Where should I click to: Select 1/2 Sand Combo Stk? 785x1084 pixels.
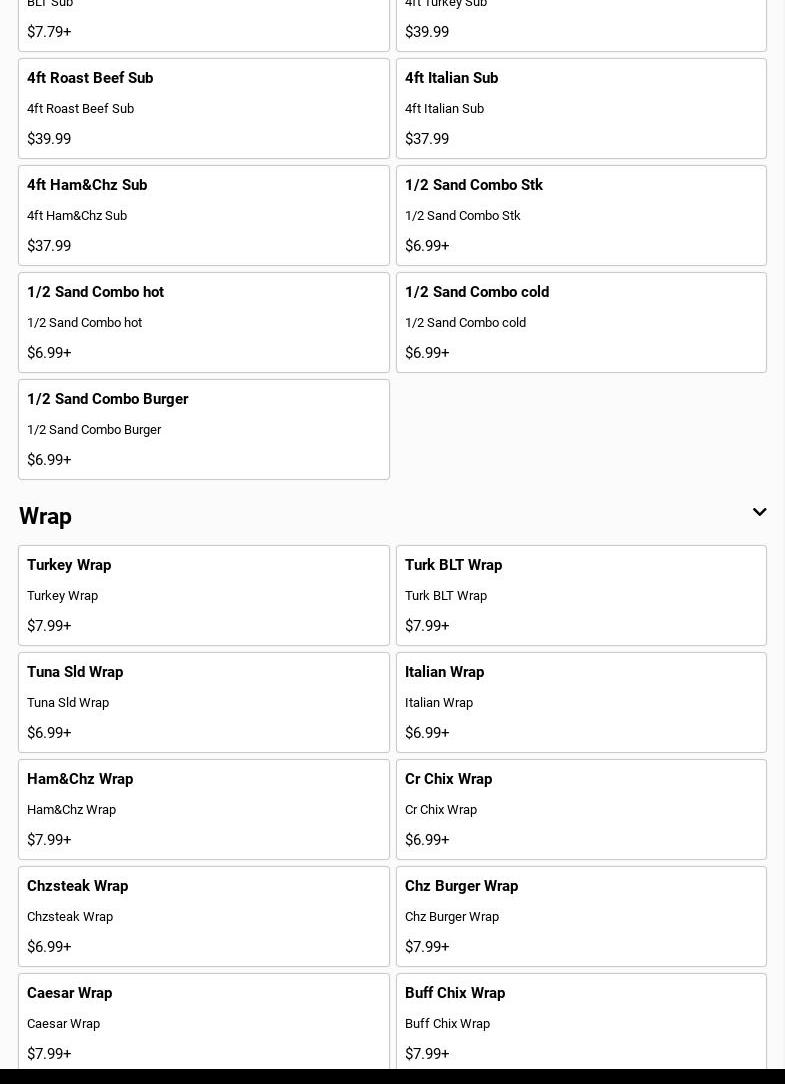pos(580,215)
